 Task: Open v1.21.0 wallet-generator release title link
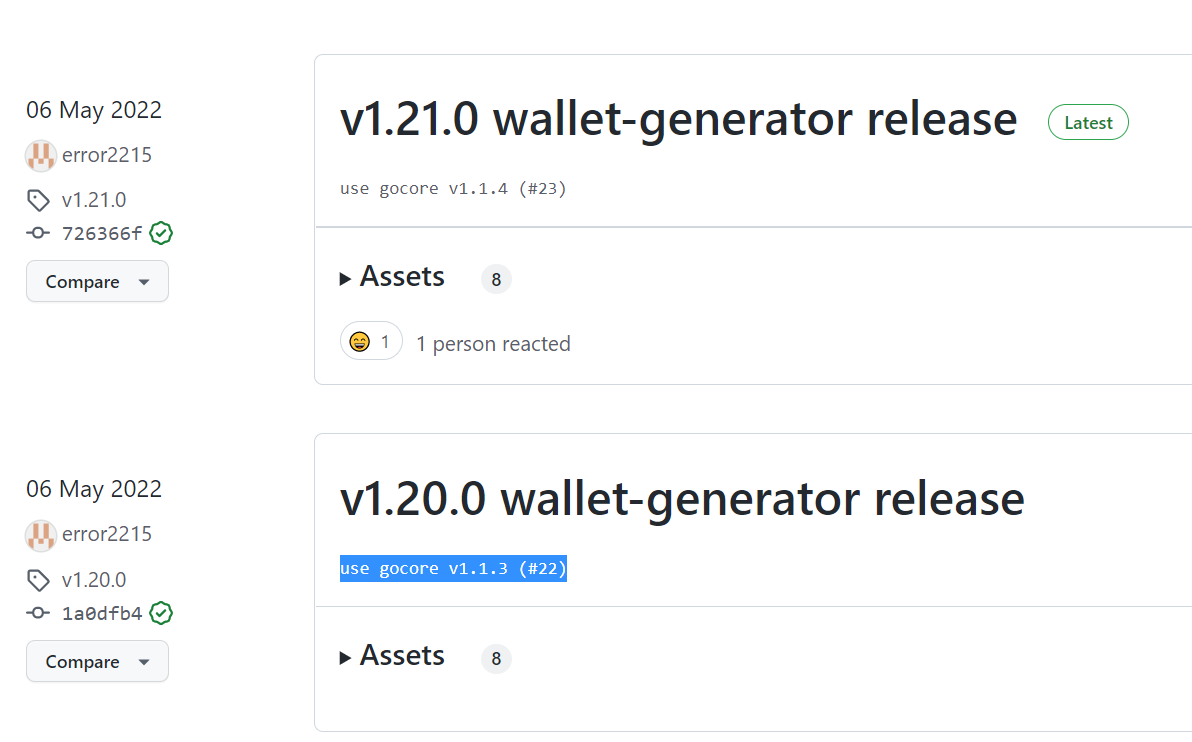click(678, 119)
